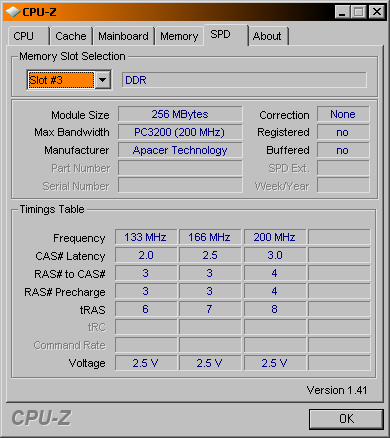Click the CAS# Latency 2.0 cell
The height and width of the screenshot is (438, 390).
146,255
